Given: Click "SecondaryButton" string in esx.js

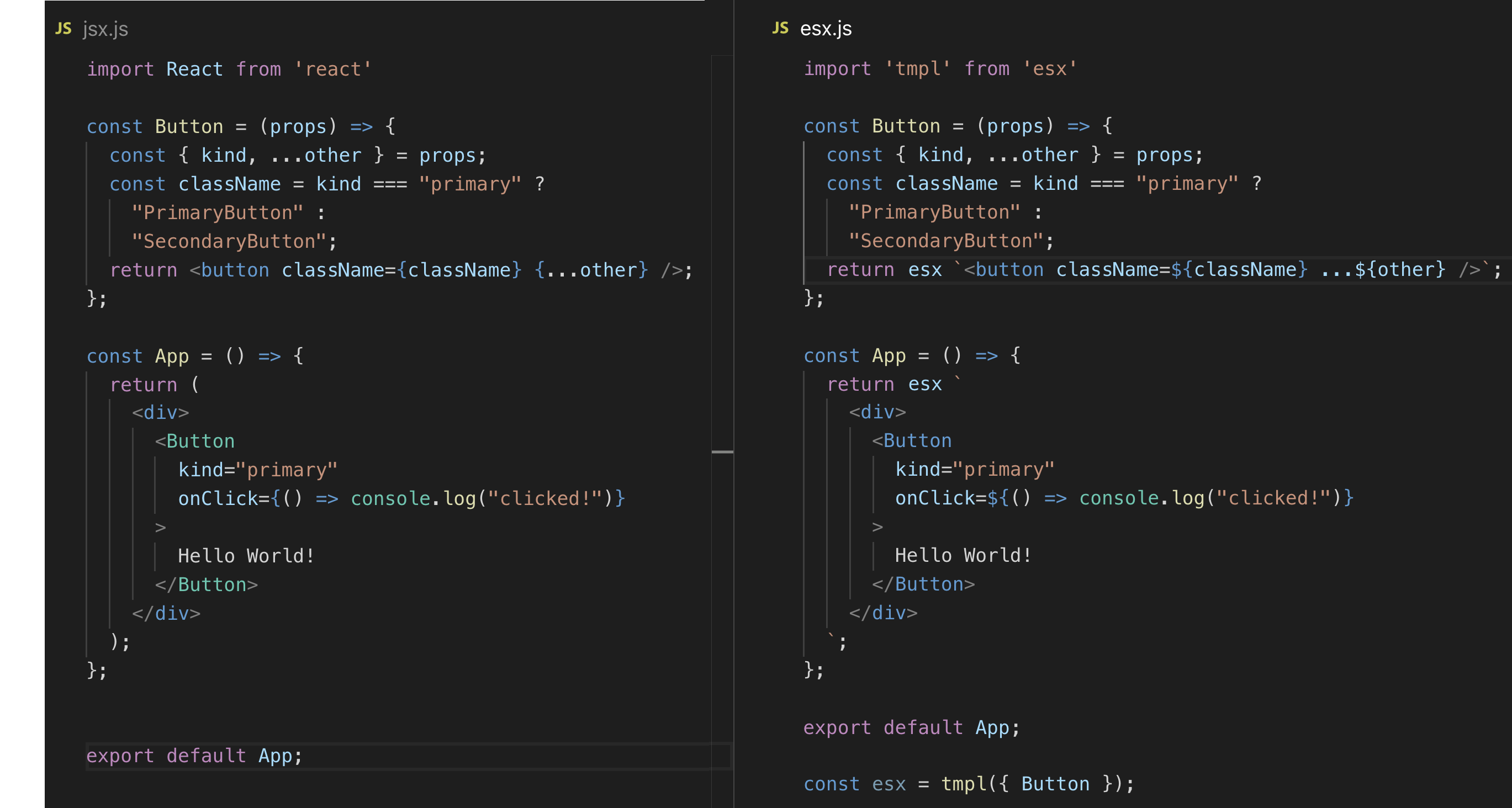Looking at the screenshot, I should [x=945, y=241].
